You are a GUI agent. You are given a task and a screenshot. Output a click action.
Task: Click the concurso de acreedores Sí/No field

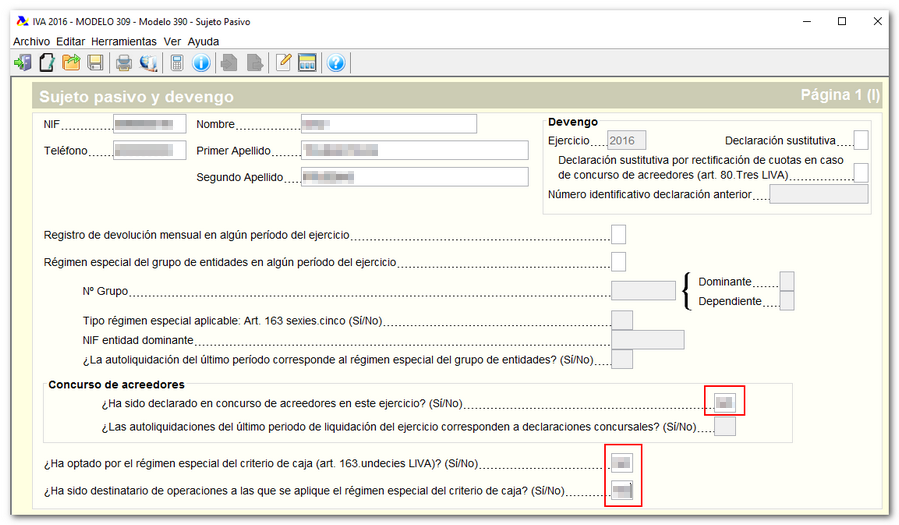[724, 403]
